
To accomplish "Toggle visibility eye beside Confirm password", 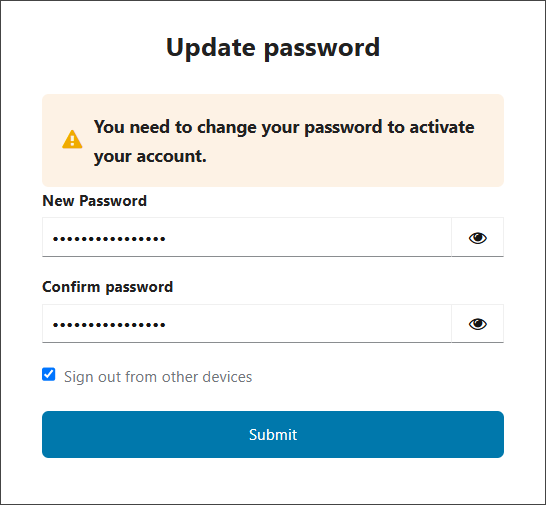I will 477,324.
